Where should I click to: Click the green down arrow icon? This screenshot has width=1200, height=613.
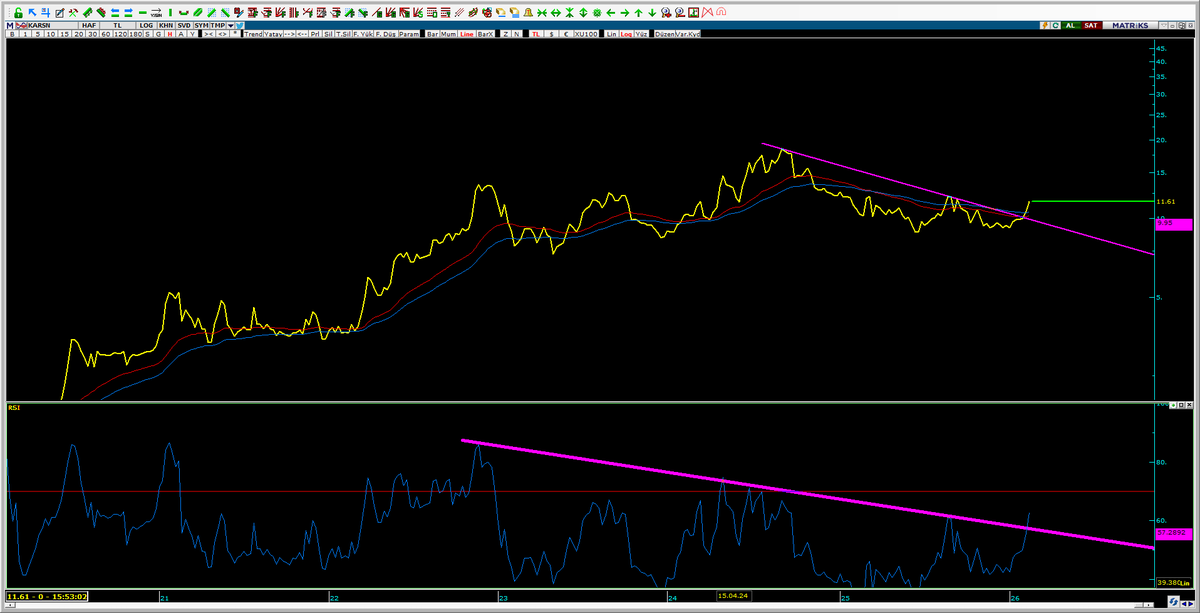652,13
